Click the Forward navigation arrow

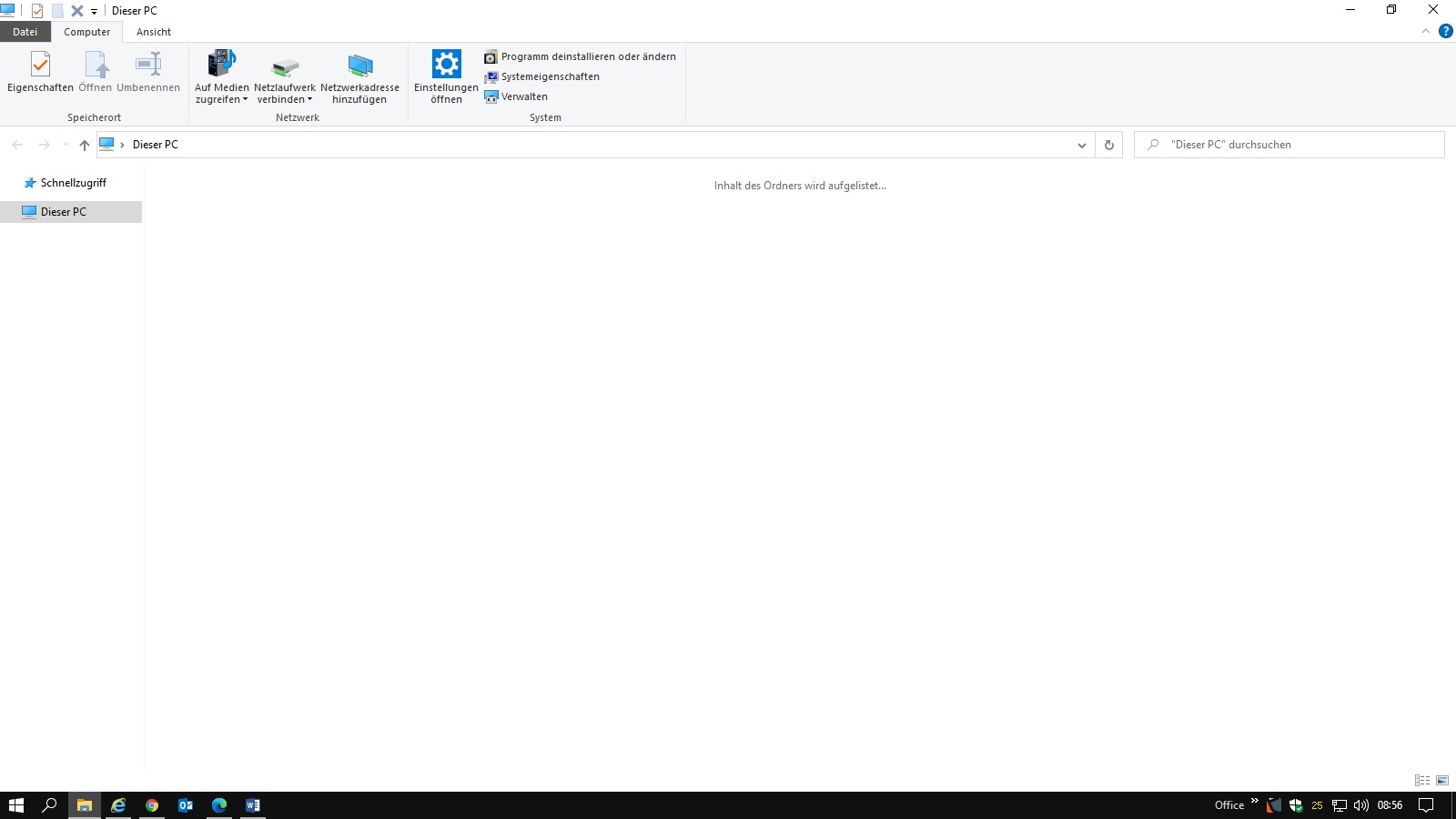coord(44,145)
